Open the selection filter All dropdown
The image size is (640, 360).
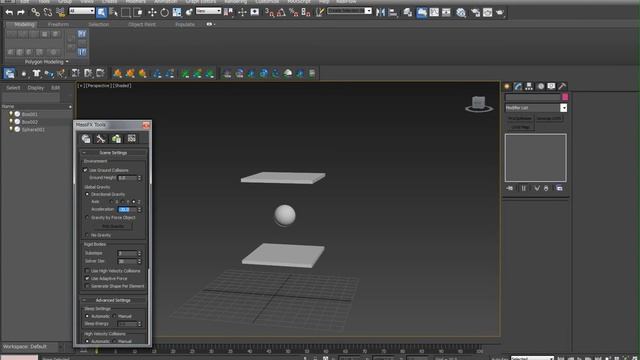(82, 11)
